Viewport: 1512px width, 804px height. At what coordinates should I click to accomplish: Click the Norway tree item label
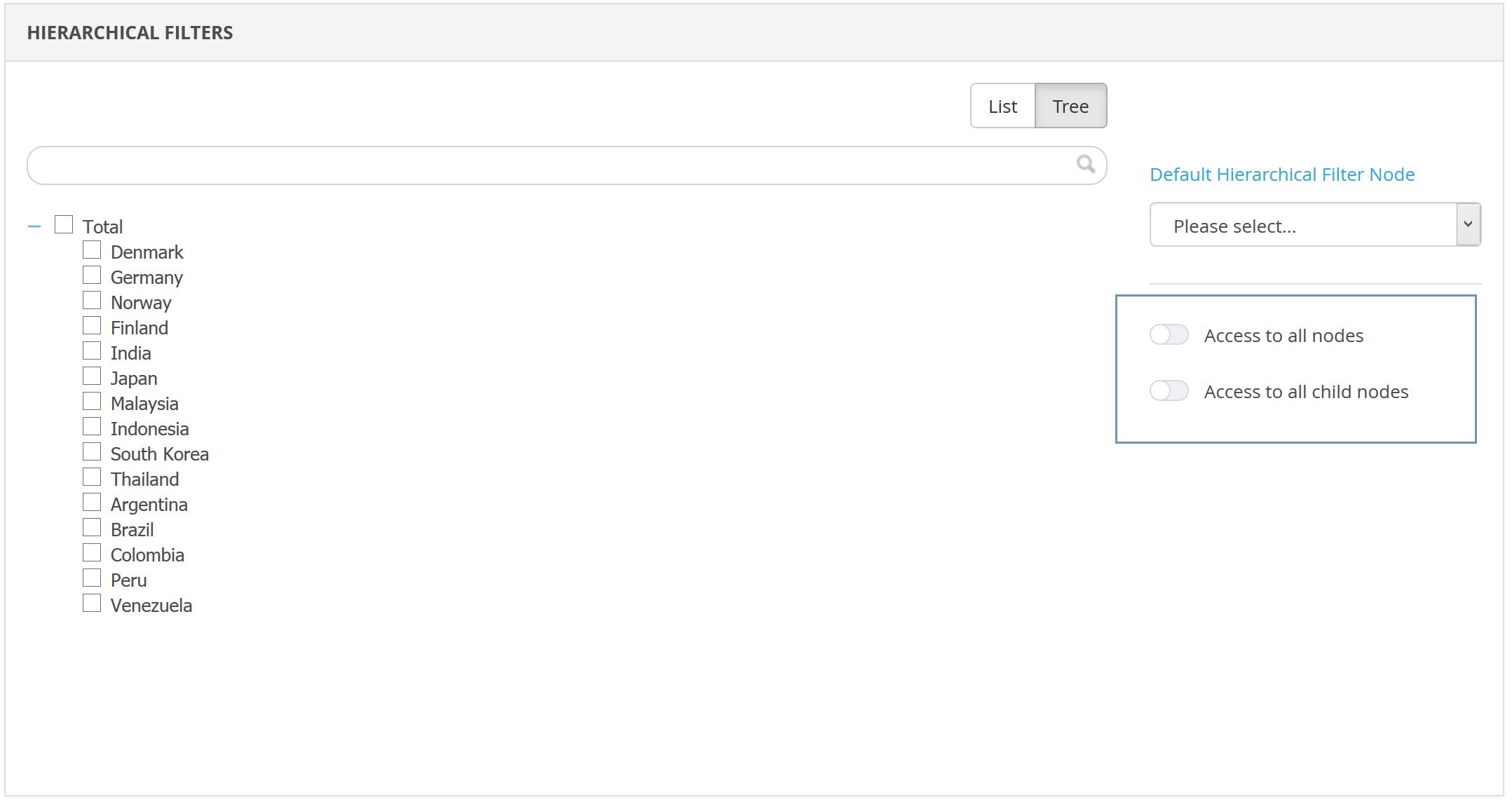[141, 303]
